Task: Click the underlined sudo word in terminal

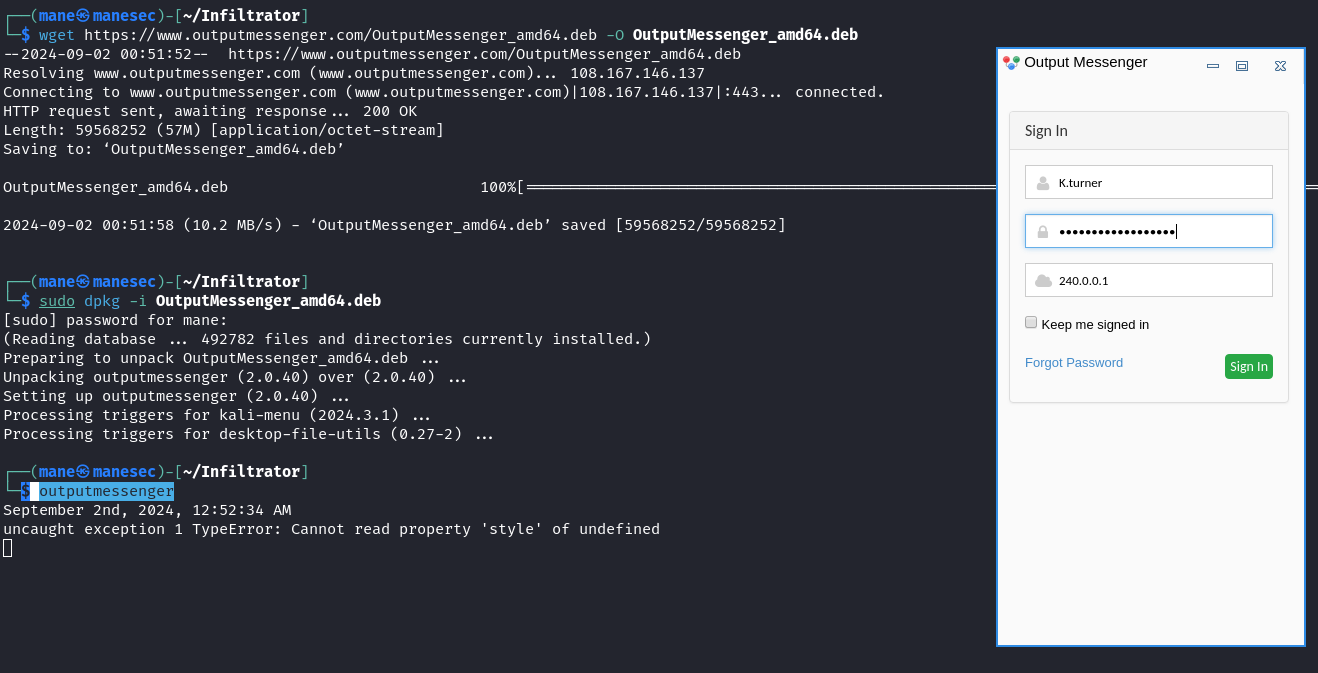Action: click(x=57, y=301)
